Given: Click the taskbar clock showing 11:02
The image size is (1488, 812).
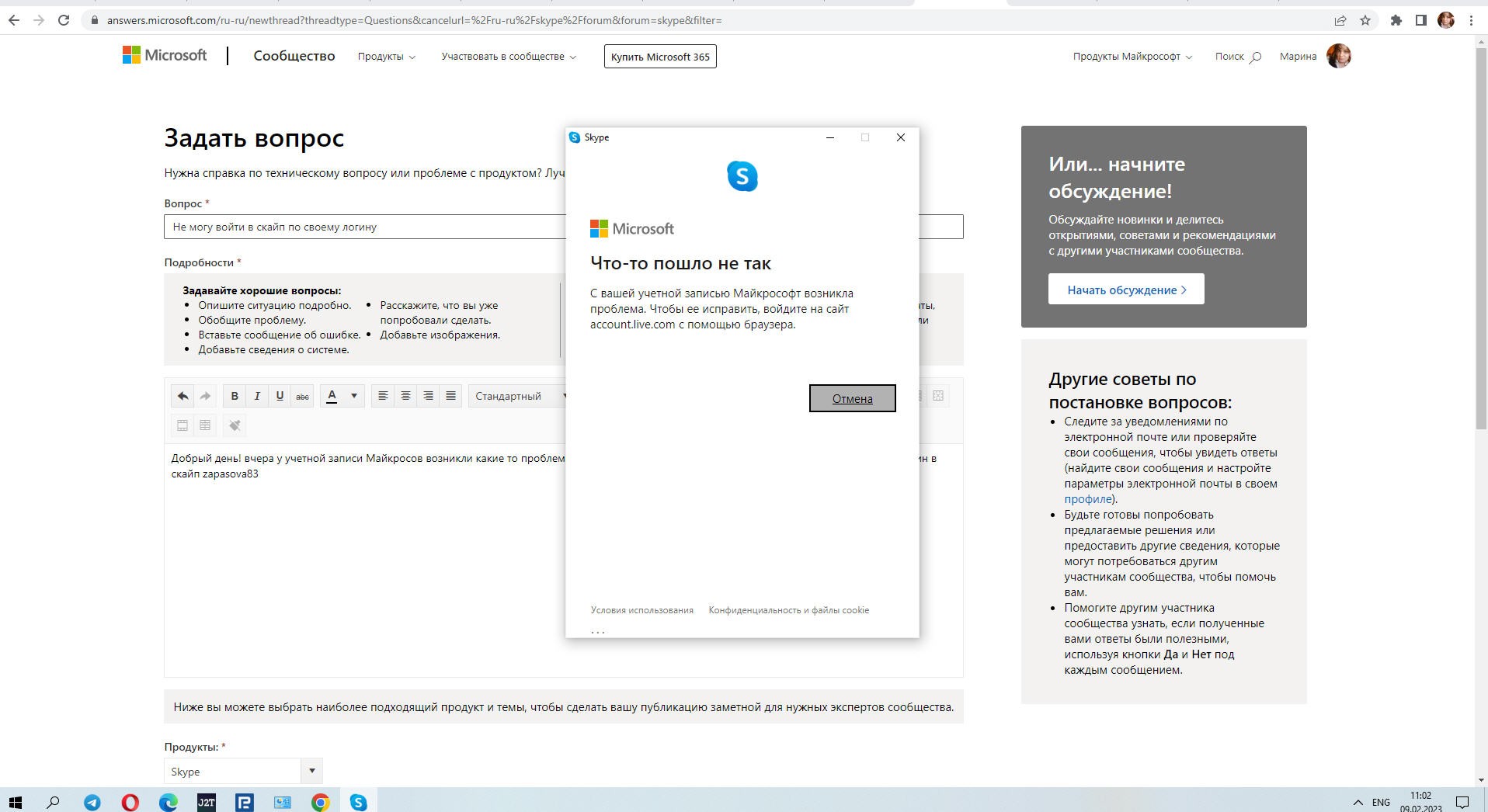Looking at the screenshot, I should [x=1421, y=802].
